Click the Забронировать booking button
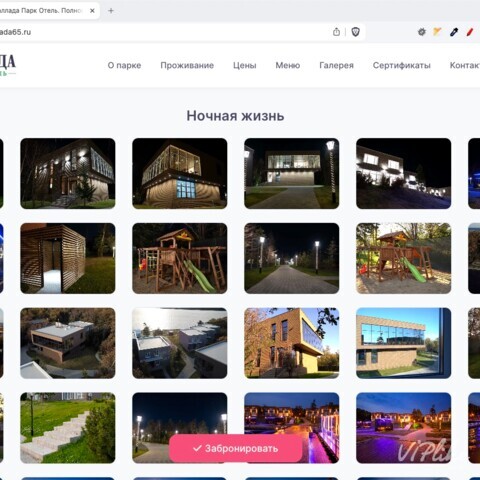 click(236, 448)
